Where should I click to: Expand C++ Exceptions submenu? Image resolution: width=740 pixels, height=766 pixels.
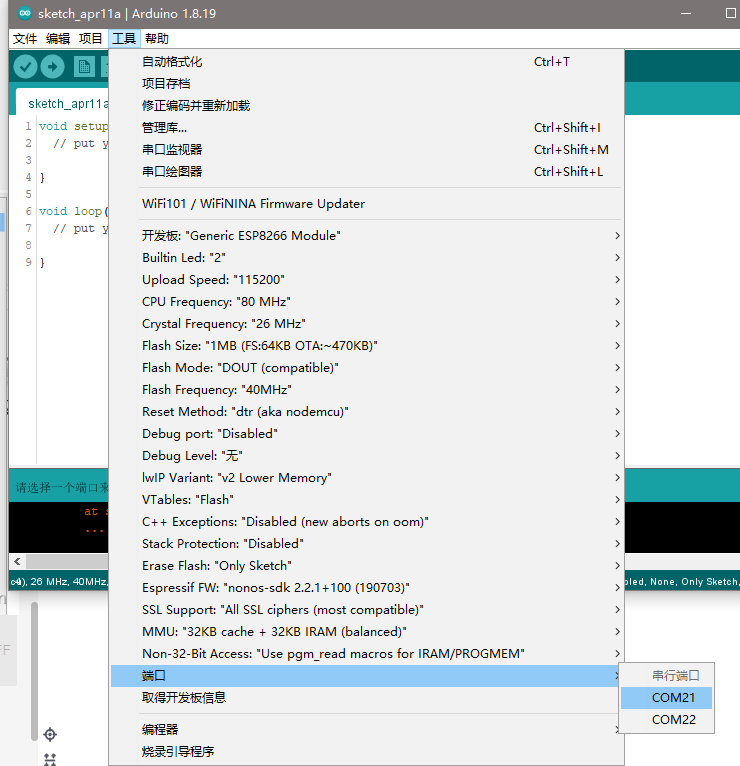367,522
